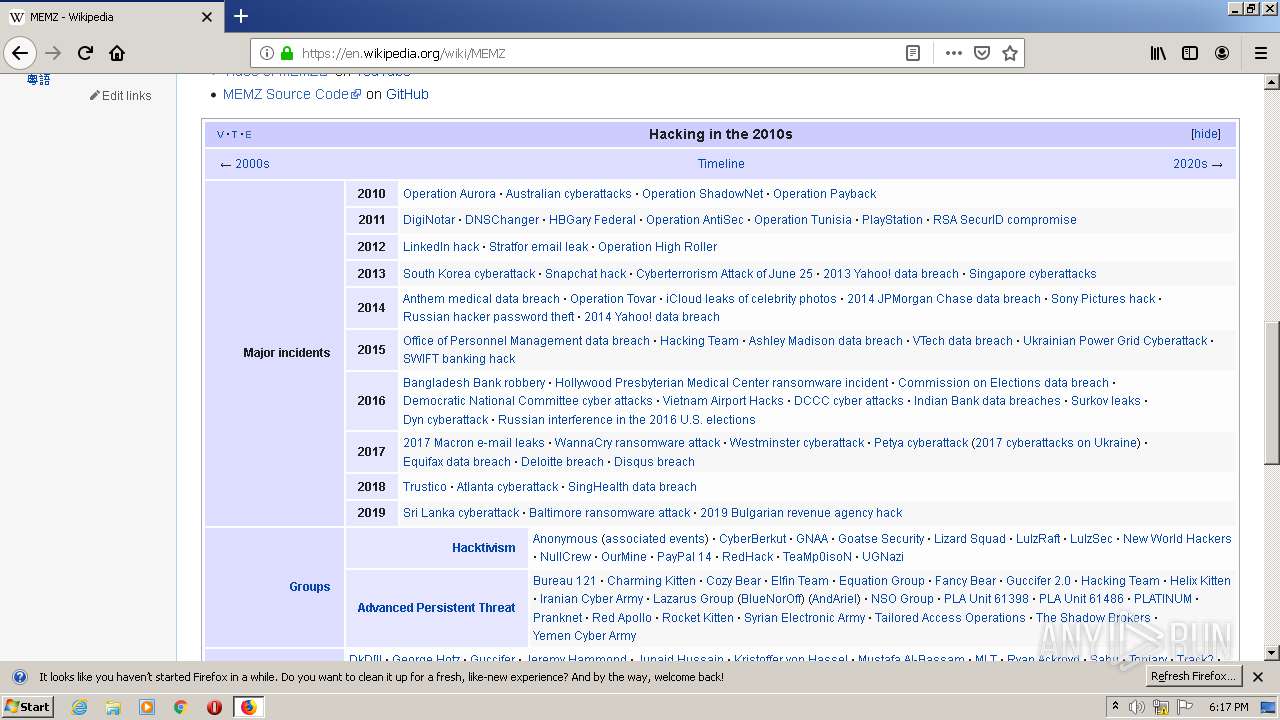Open Windows Explorer folder from taskbar
This screenshot has width=1280, height=720.
[x=113, y=707]
